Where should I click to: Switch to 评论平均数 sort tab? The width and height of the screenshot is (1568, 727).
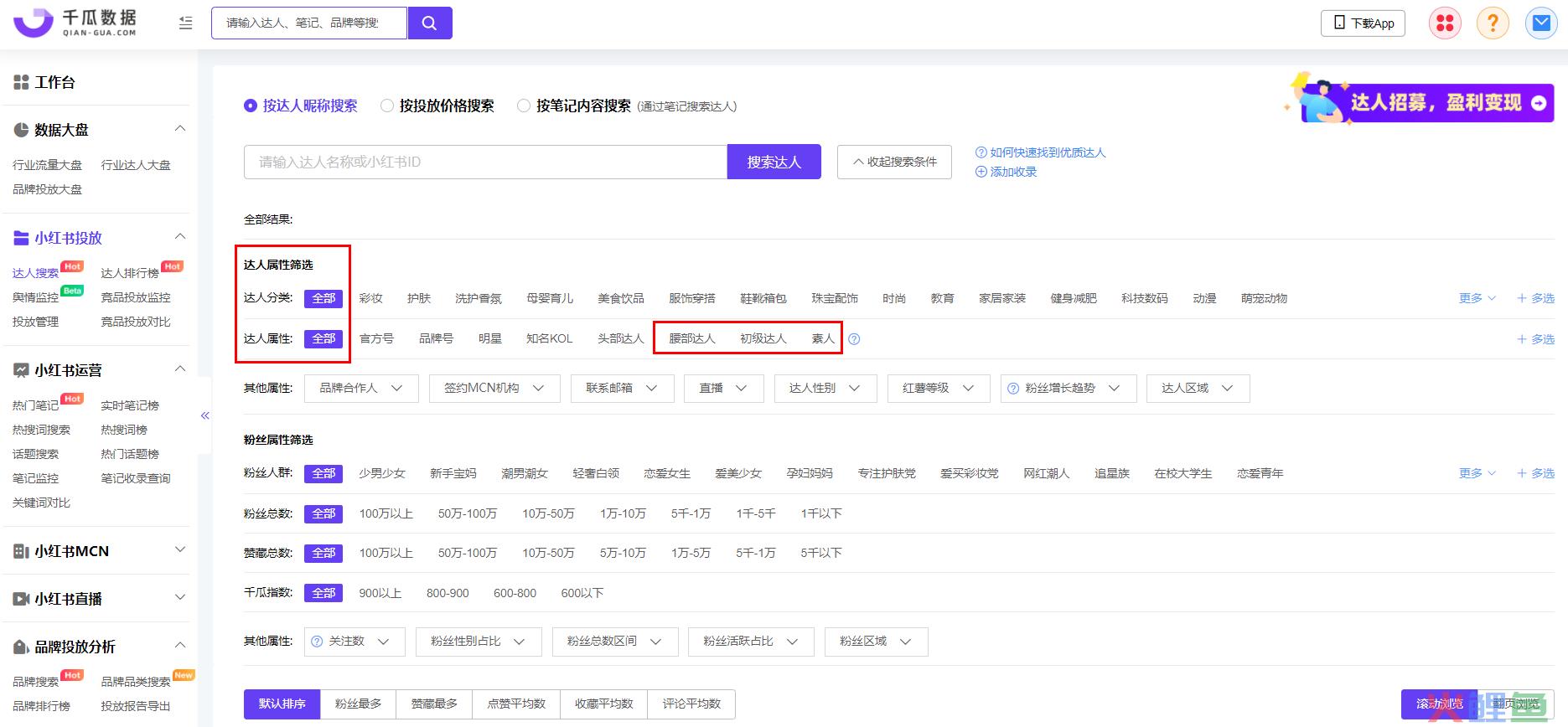[x=691, y=704]
